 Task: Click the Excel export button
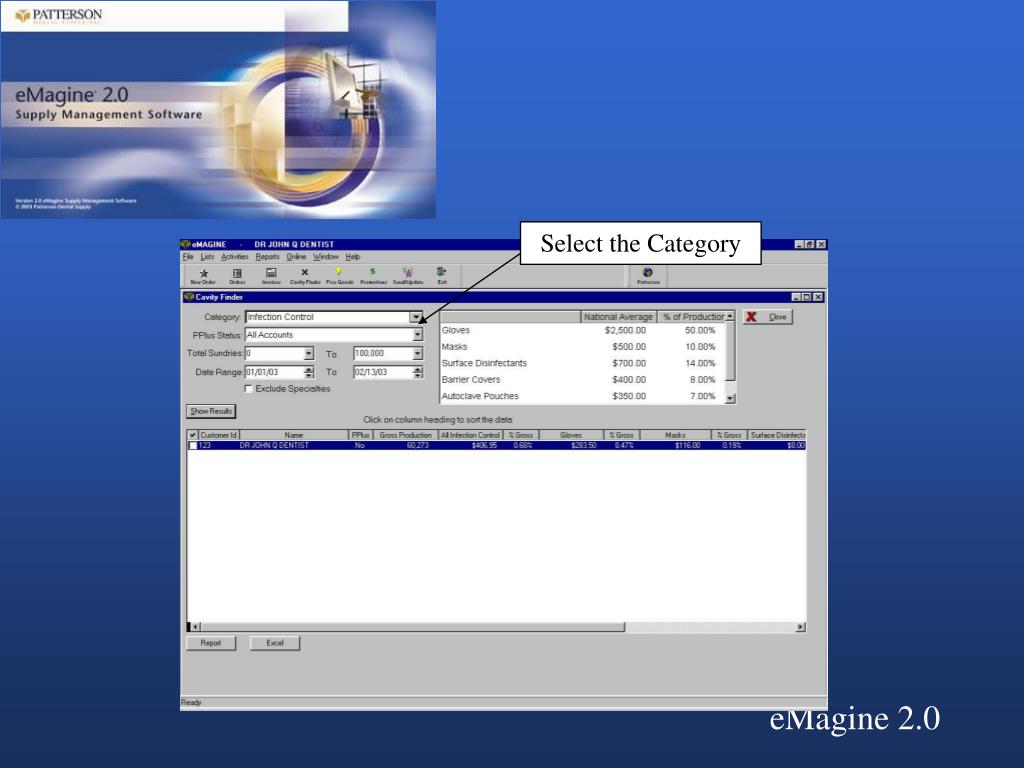[x=275, y=643]
